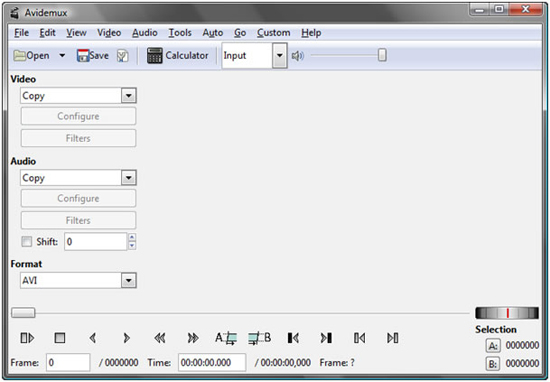Click the Selection B: button
This screenshot has height=382, width=550.
point(493,364)
